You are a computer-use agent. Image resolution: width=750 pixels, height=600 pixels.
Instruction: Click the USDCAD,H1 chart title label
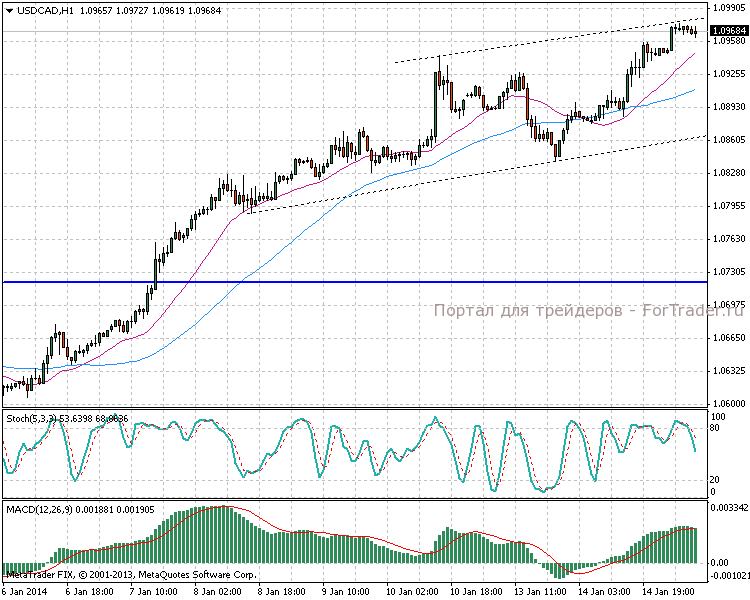pyautogui.click(x=38, y=10)
